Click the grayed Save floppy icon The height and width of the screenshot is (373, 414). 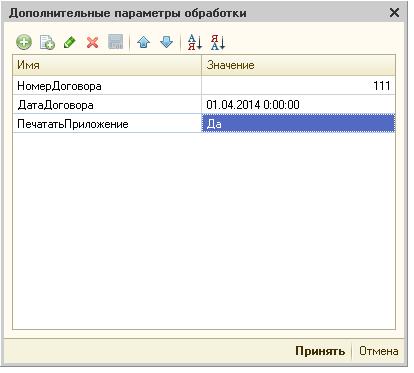pyautogui.click(x=115, y=42)
